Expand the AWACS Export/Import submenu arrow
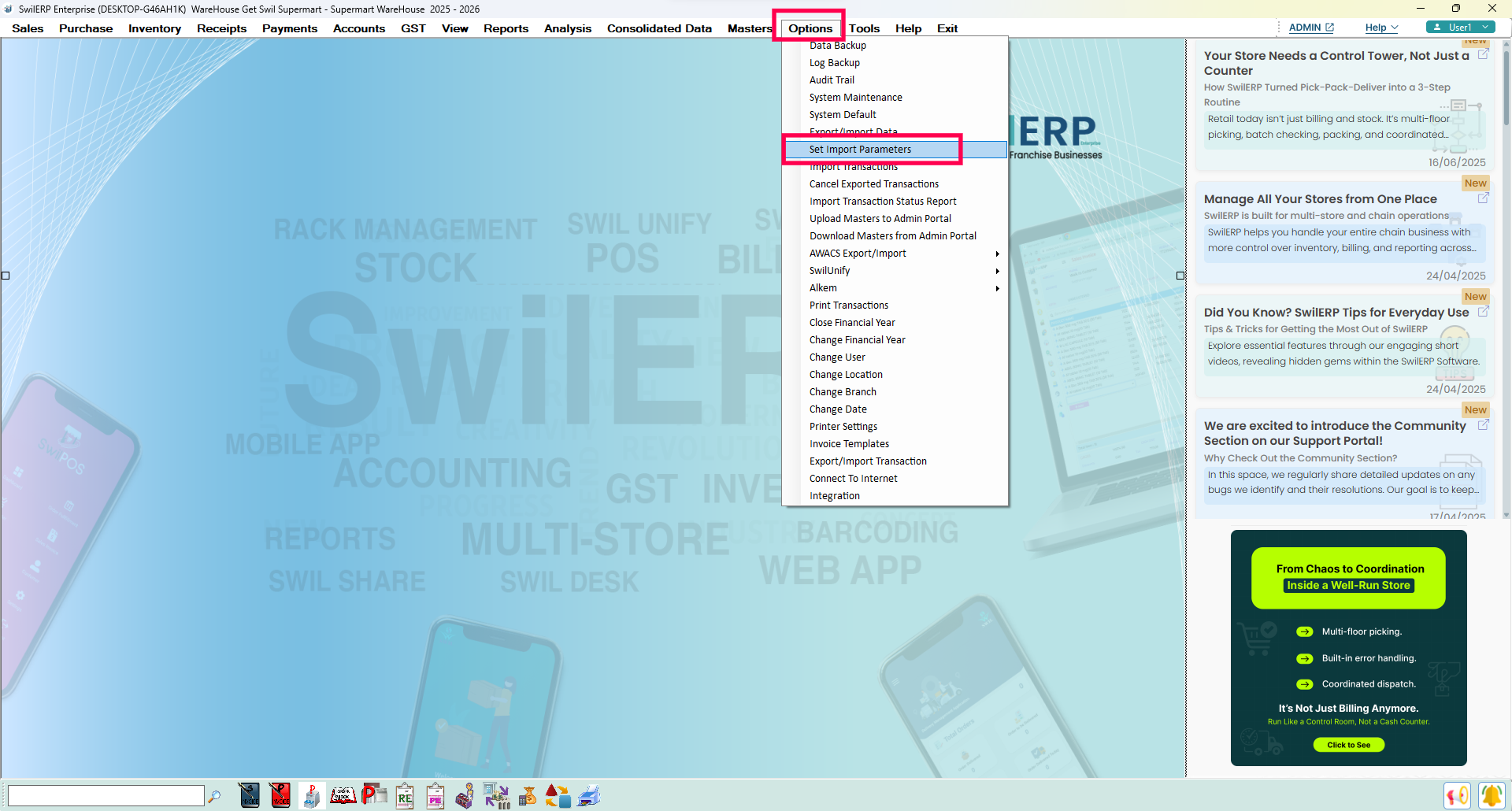The image size is (1512, 811). (x=997, y=254)
